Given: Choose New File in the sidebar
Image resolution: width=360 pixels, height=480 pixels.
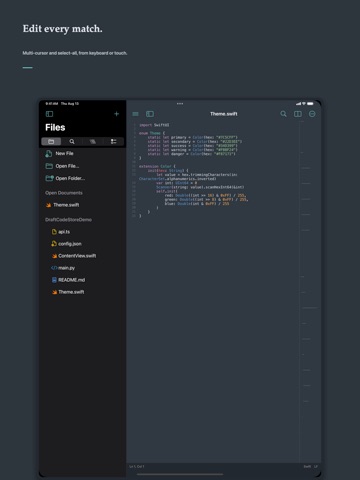Looking at the screenshot, I should 64,153.
